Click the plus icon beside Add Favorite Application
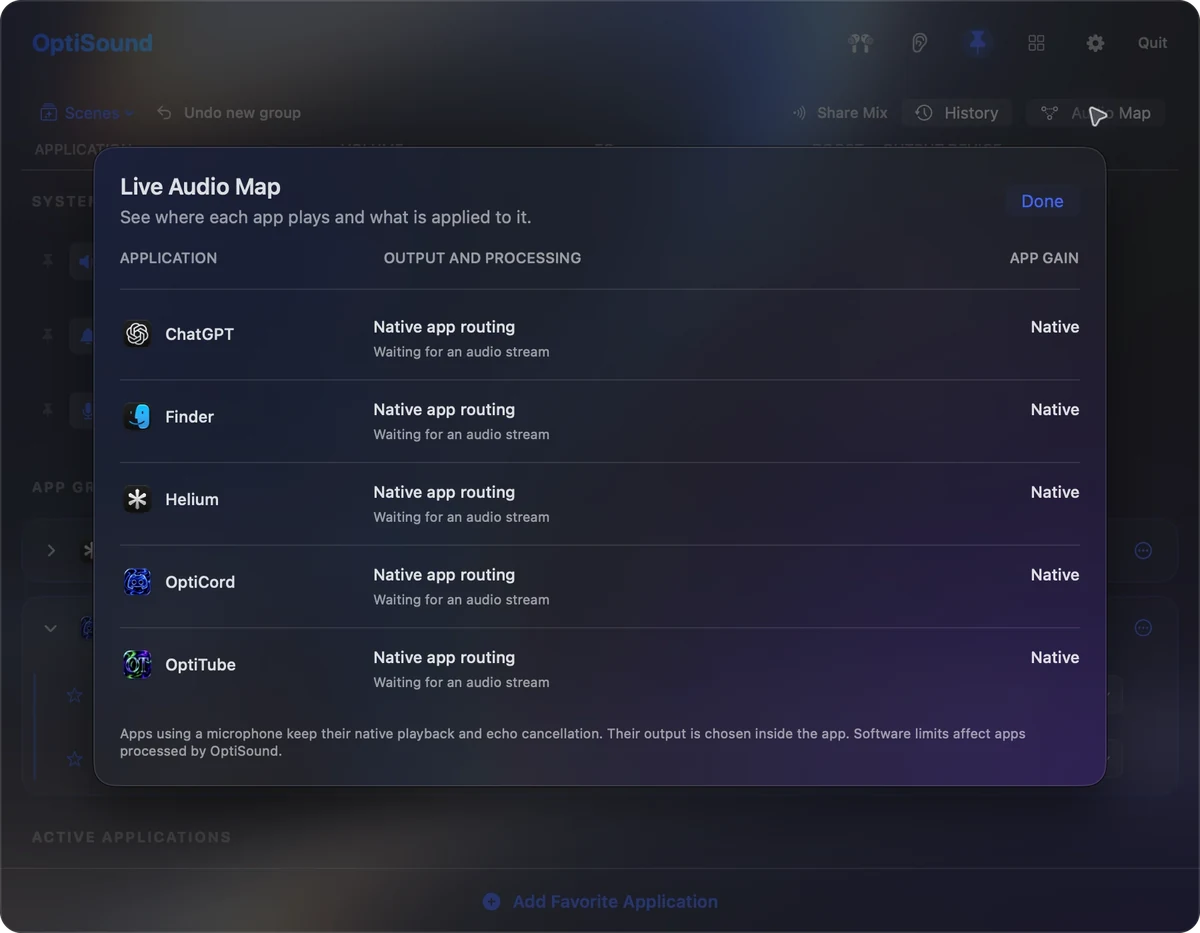 tap(491, 902)
